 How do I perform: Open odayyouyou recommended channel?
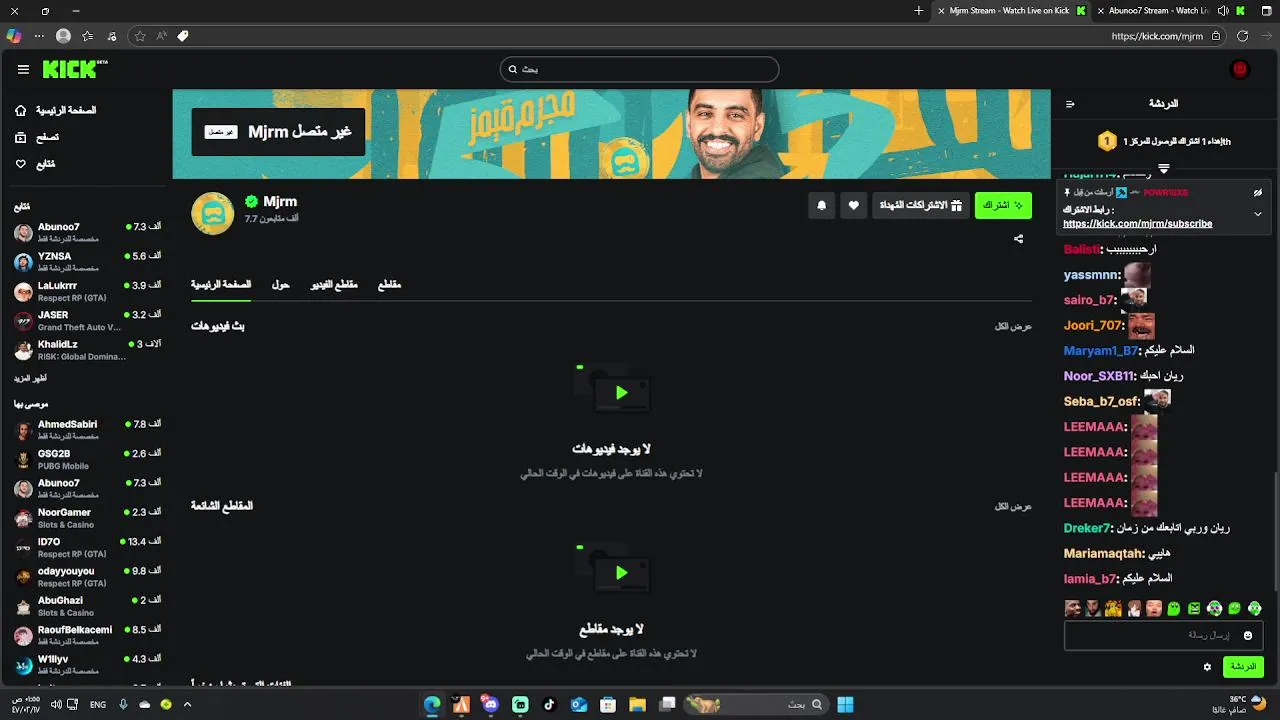pos(88,577)
